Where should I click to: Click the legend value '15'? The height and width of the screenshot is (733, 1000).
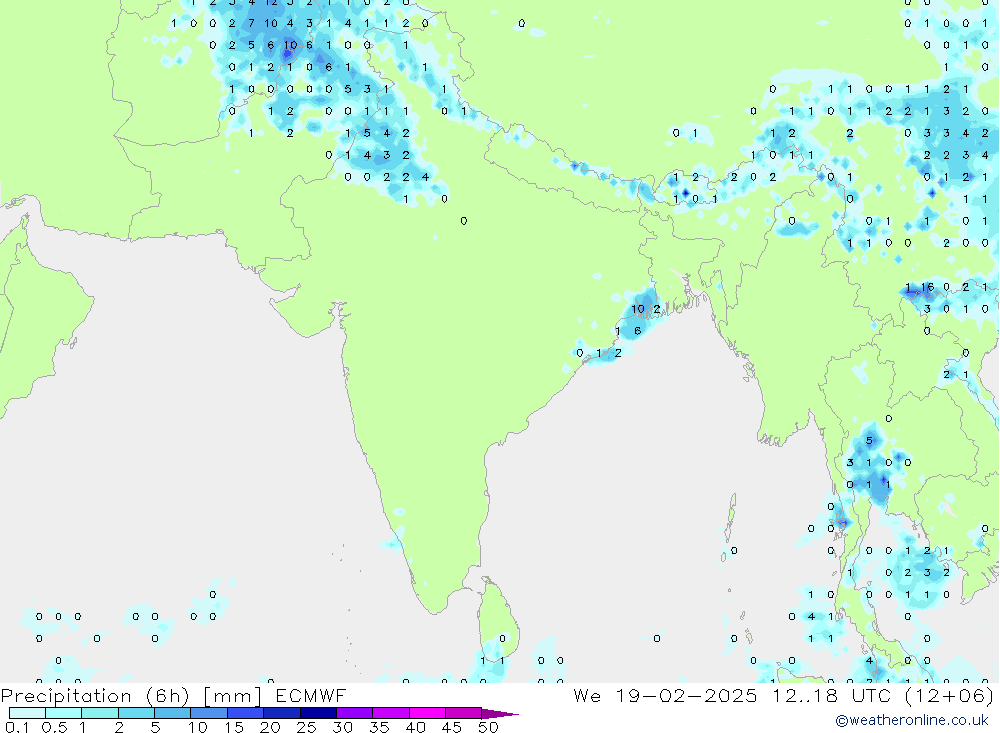(234, 727)
